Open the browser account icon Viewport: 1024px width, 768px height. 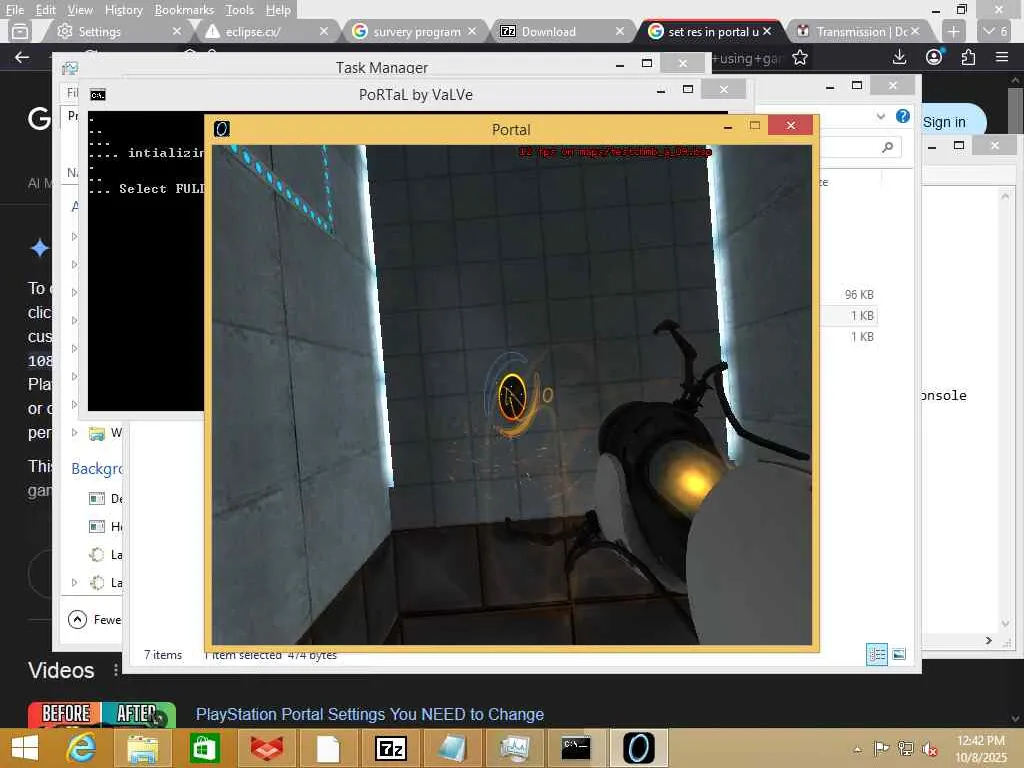click(x=934, y=57)
